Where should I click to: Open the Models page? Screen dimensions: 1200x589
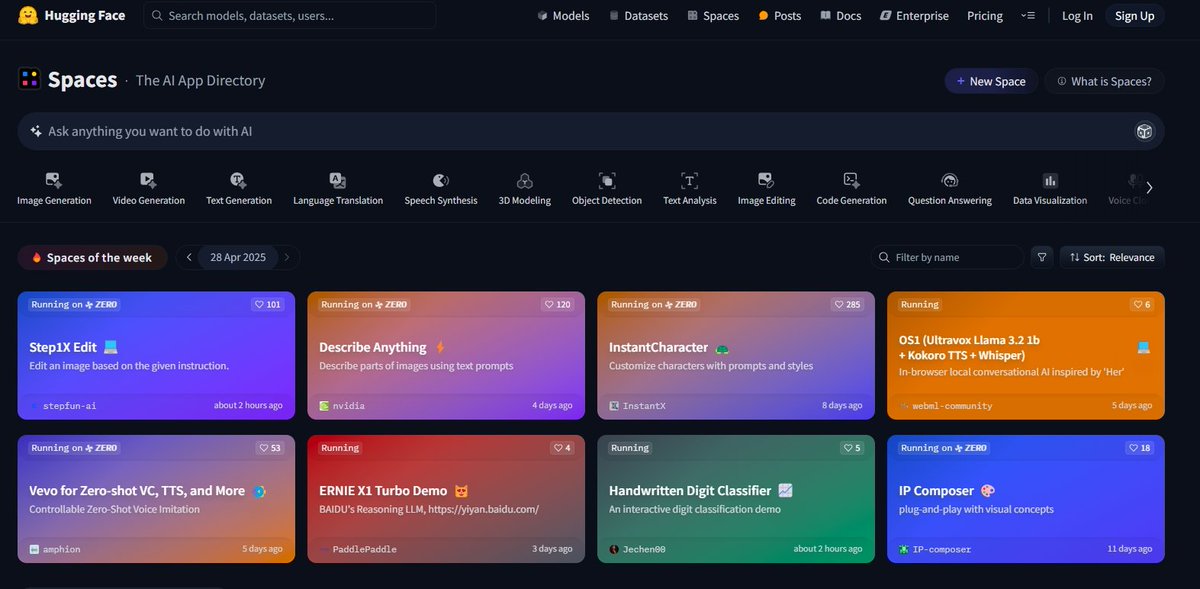point(563,16)
